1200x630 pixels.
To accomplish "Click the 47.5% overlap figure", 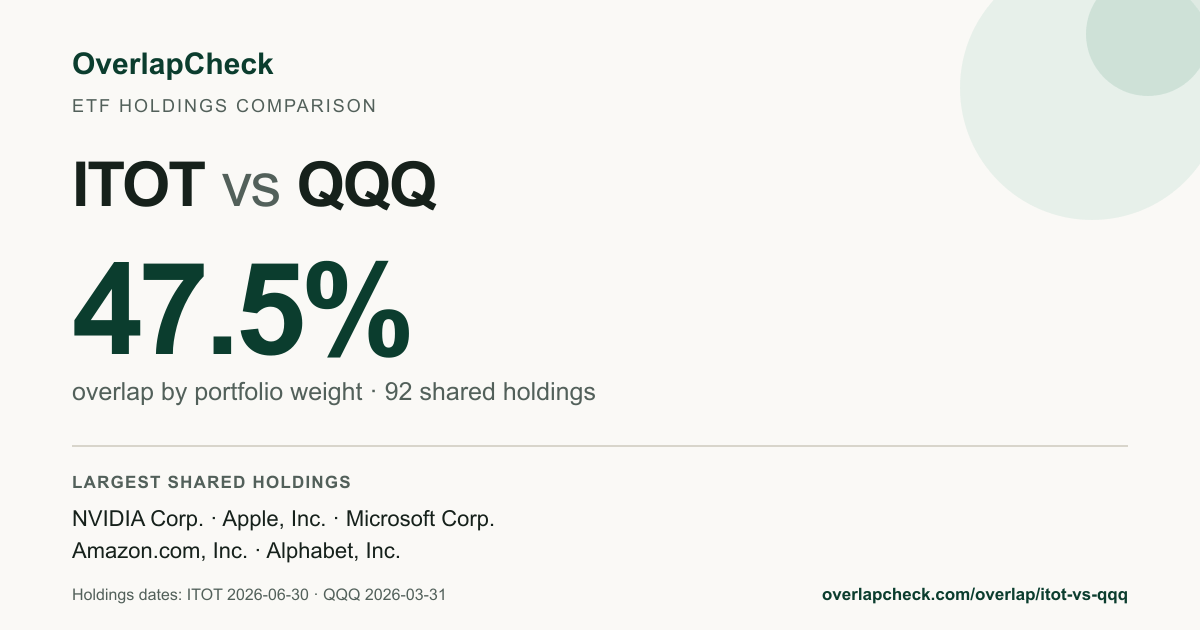I will [x=241, y=311].
